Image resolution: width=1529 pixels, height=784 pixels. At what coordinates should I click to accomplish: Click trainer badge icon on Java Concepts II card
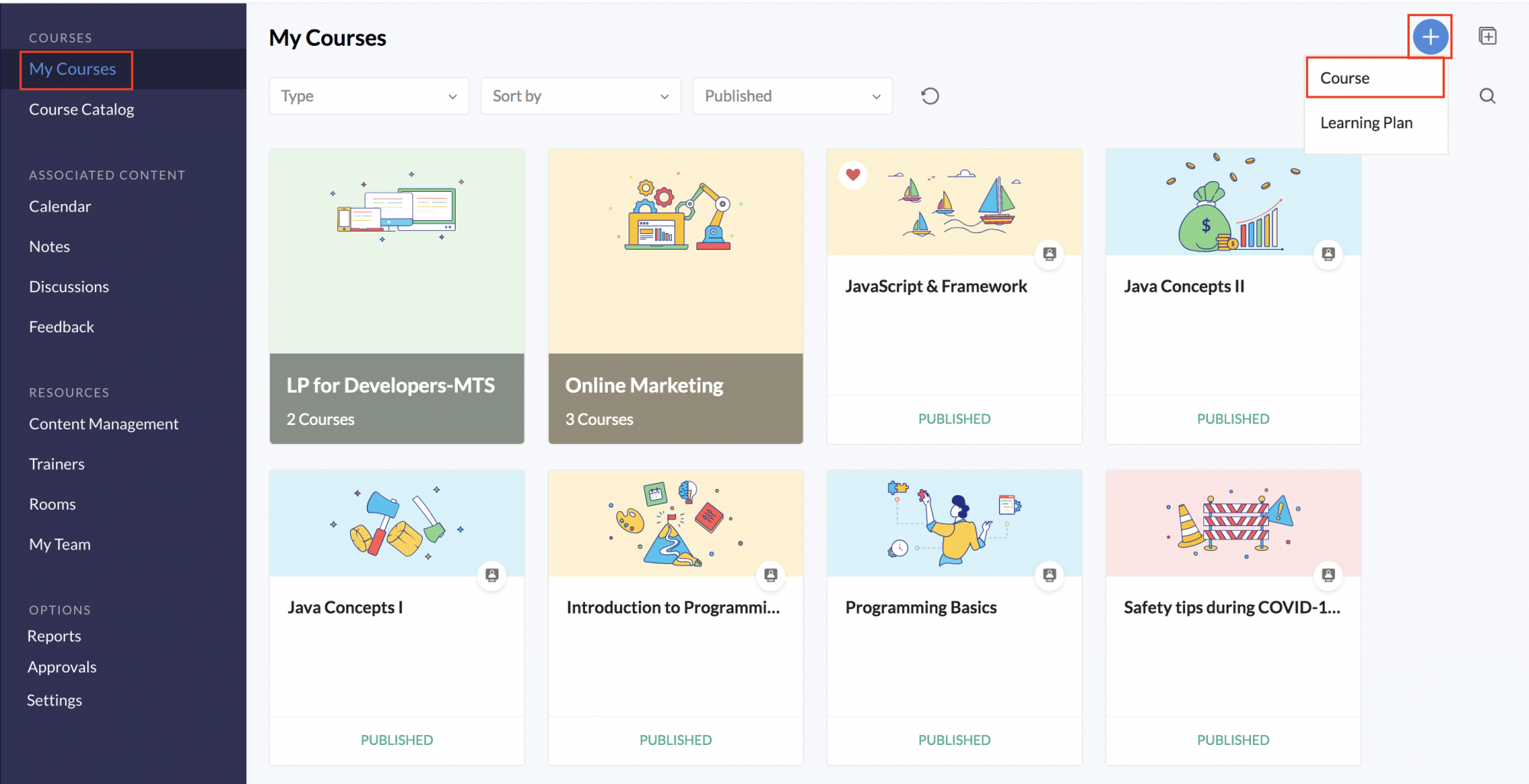click(1328, 254)
